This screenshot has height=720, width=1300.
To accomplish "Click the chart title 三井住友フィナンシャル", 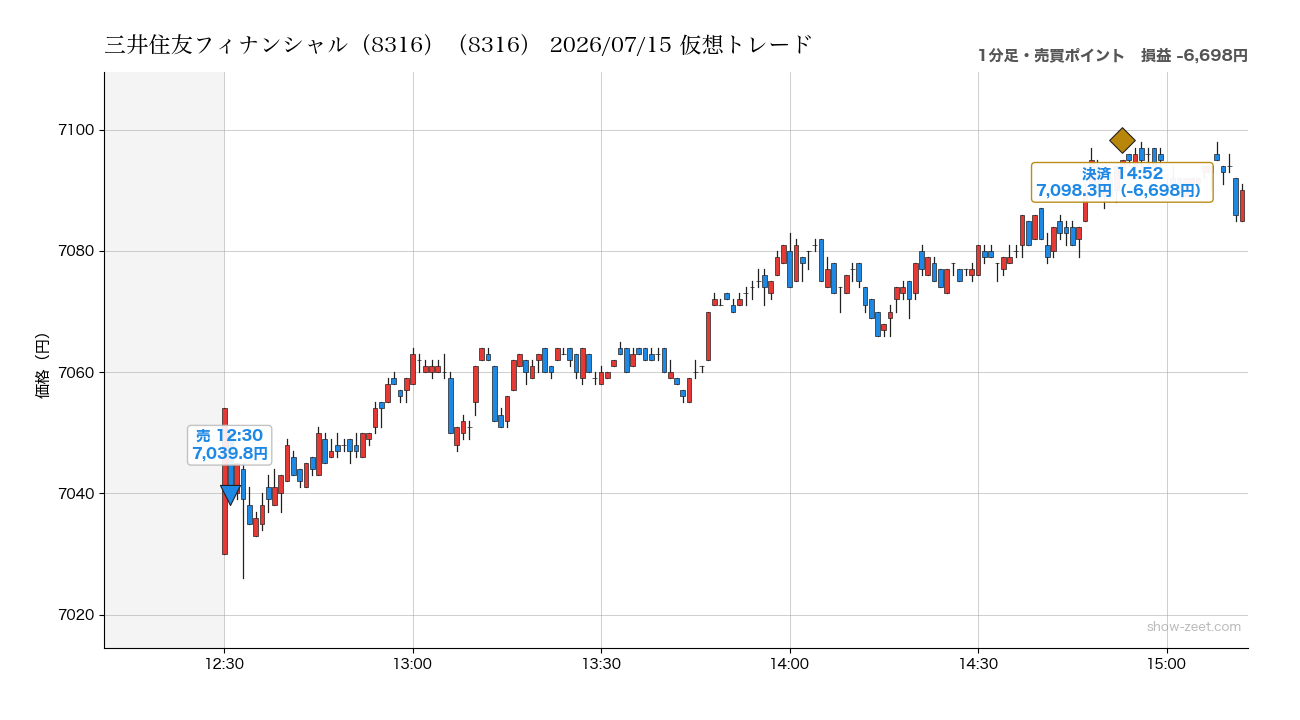I will click(458, 45).
